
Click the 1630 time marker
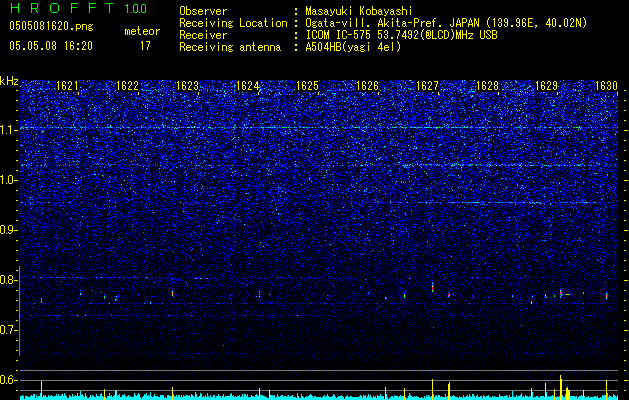606,86
